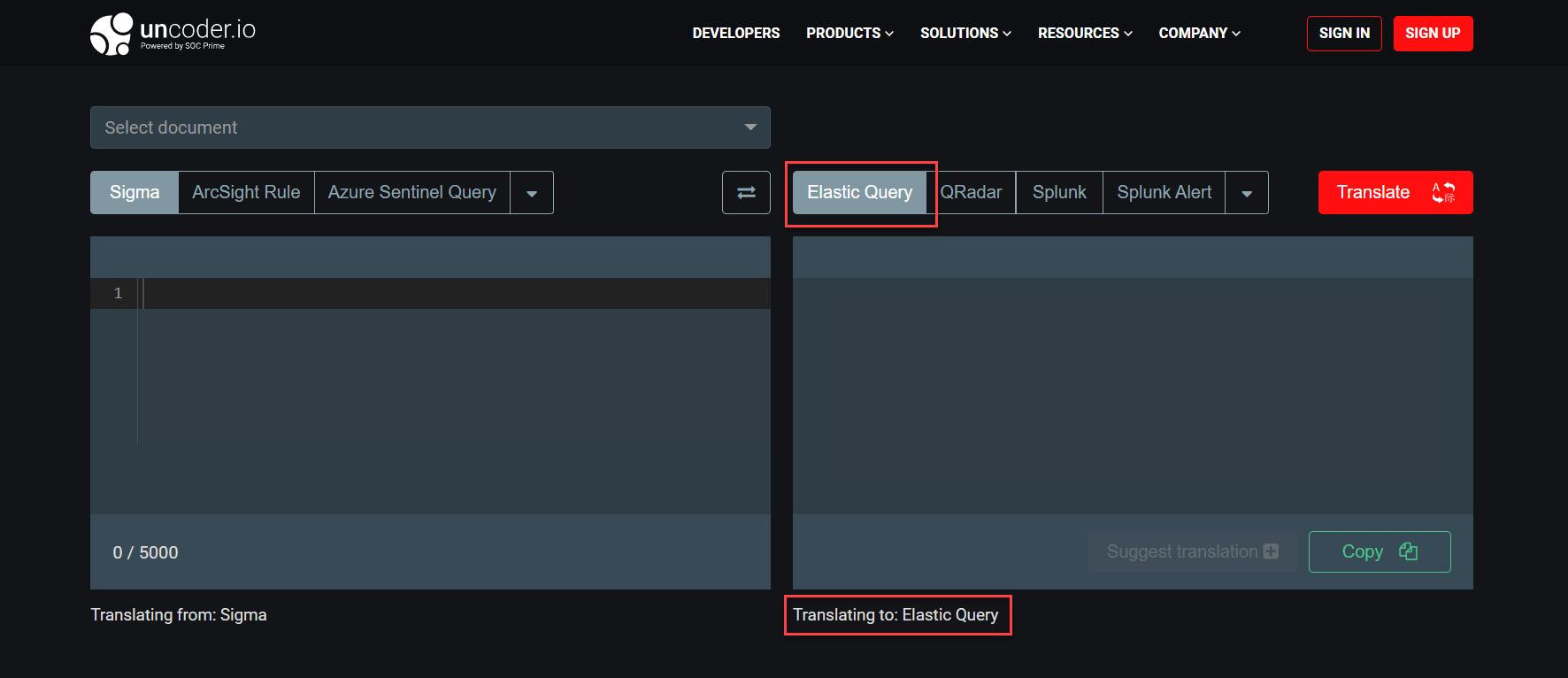
Task: Expand more target language options
Action: [x=1247, y=193]
